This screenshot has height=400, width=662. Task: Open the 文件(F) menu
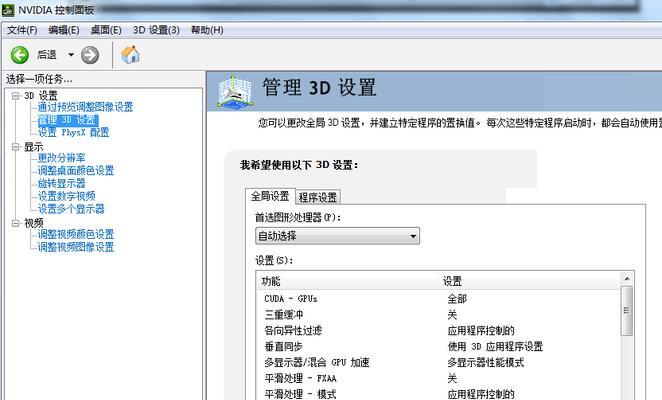(x=22, y=30)
